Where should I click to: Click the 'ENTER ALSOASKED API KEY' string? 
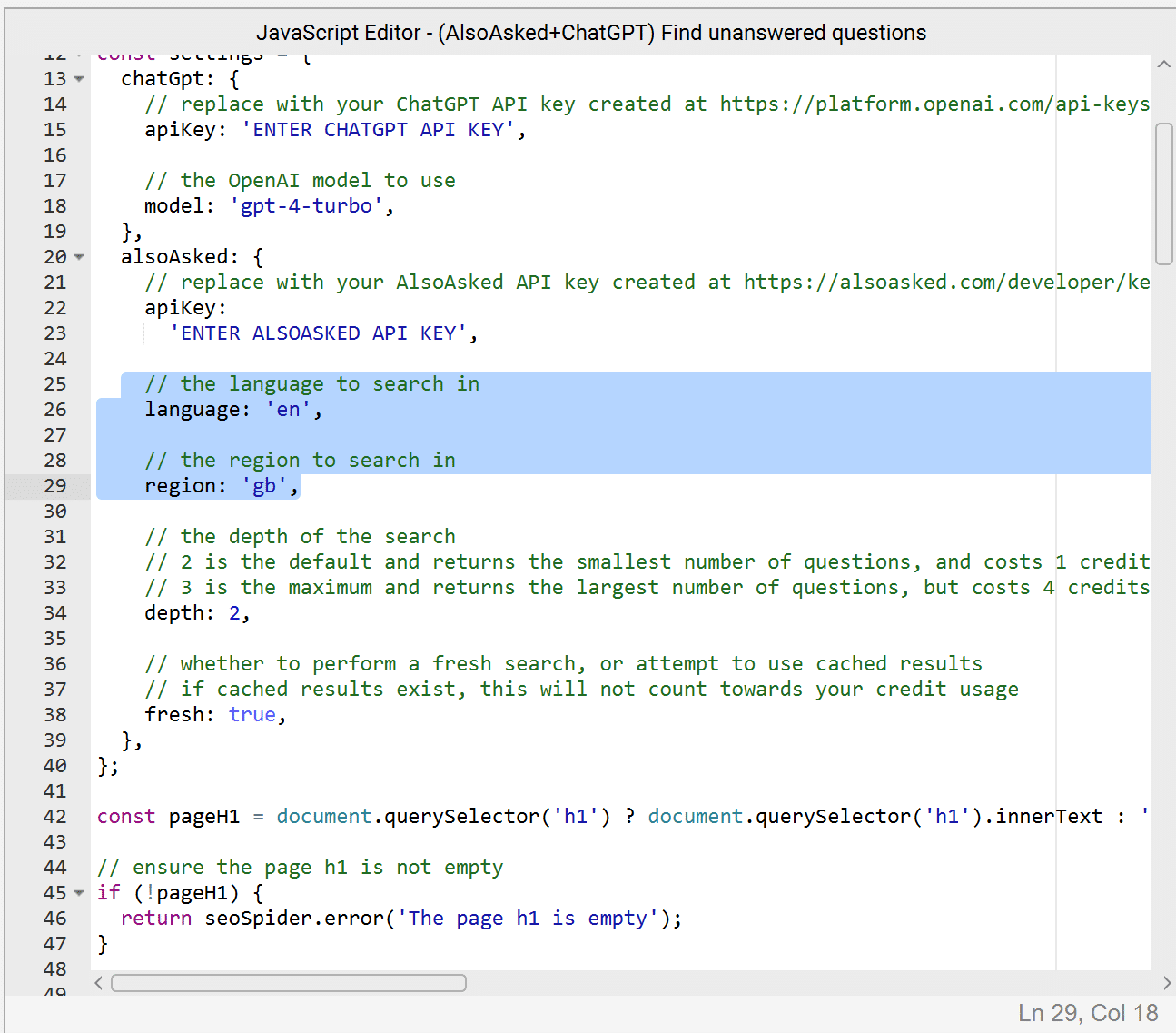click(318, 333)
